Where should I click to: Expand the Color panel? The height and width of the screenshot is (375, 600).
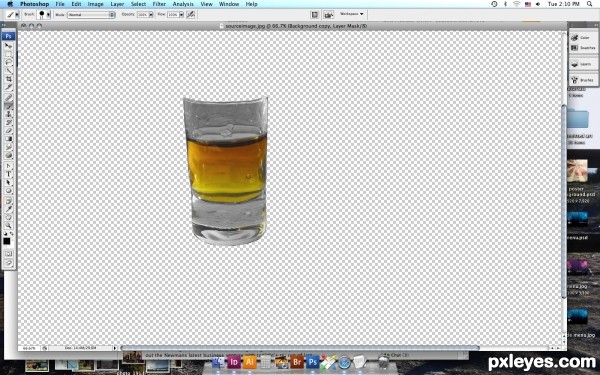pyautogui.click(x=584, y=38)
